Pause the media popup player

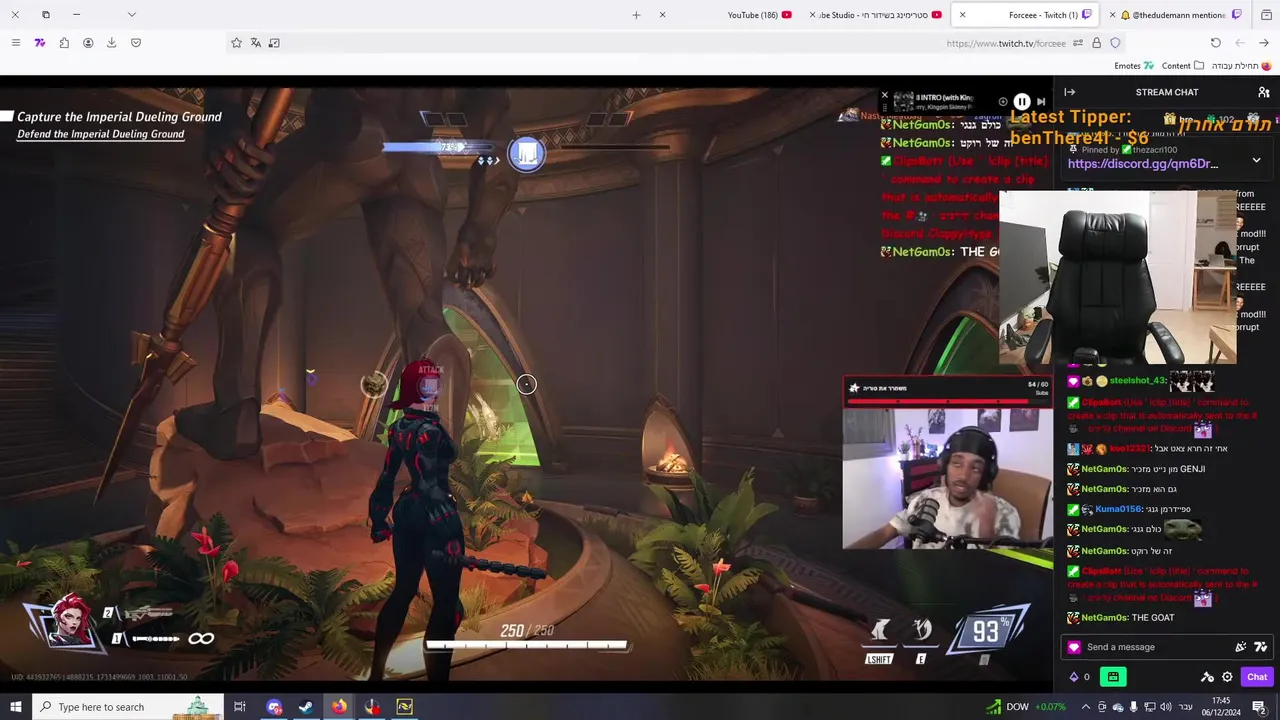point(1022,102)
